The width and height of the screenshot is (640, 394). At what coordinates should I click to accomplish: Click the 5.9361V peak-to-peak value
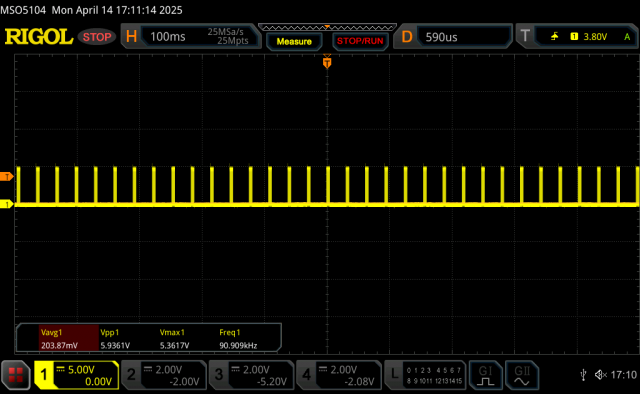[115, 345]
